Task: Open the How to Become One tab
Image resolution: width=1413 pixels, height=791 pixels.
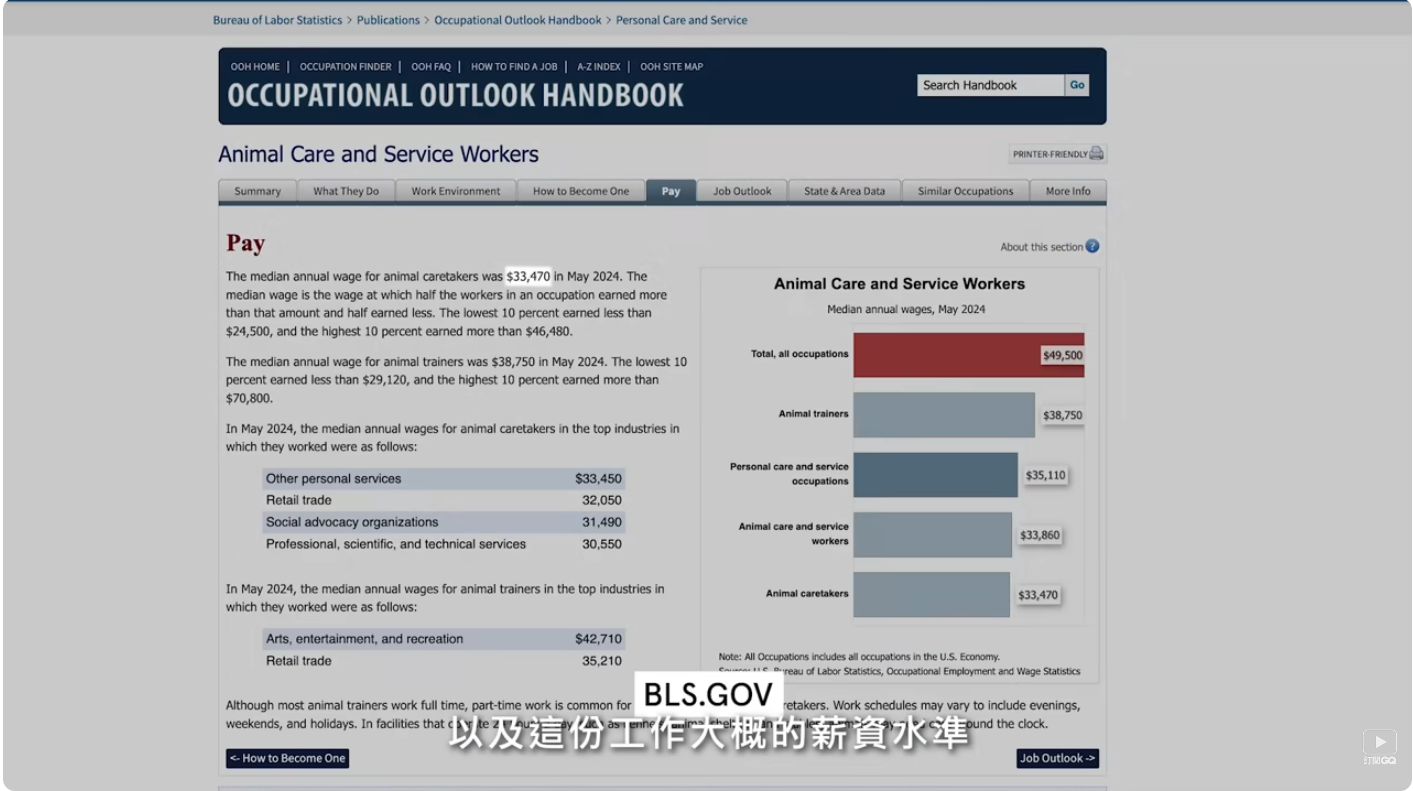Action: [581, 192]
